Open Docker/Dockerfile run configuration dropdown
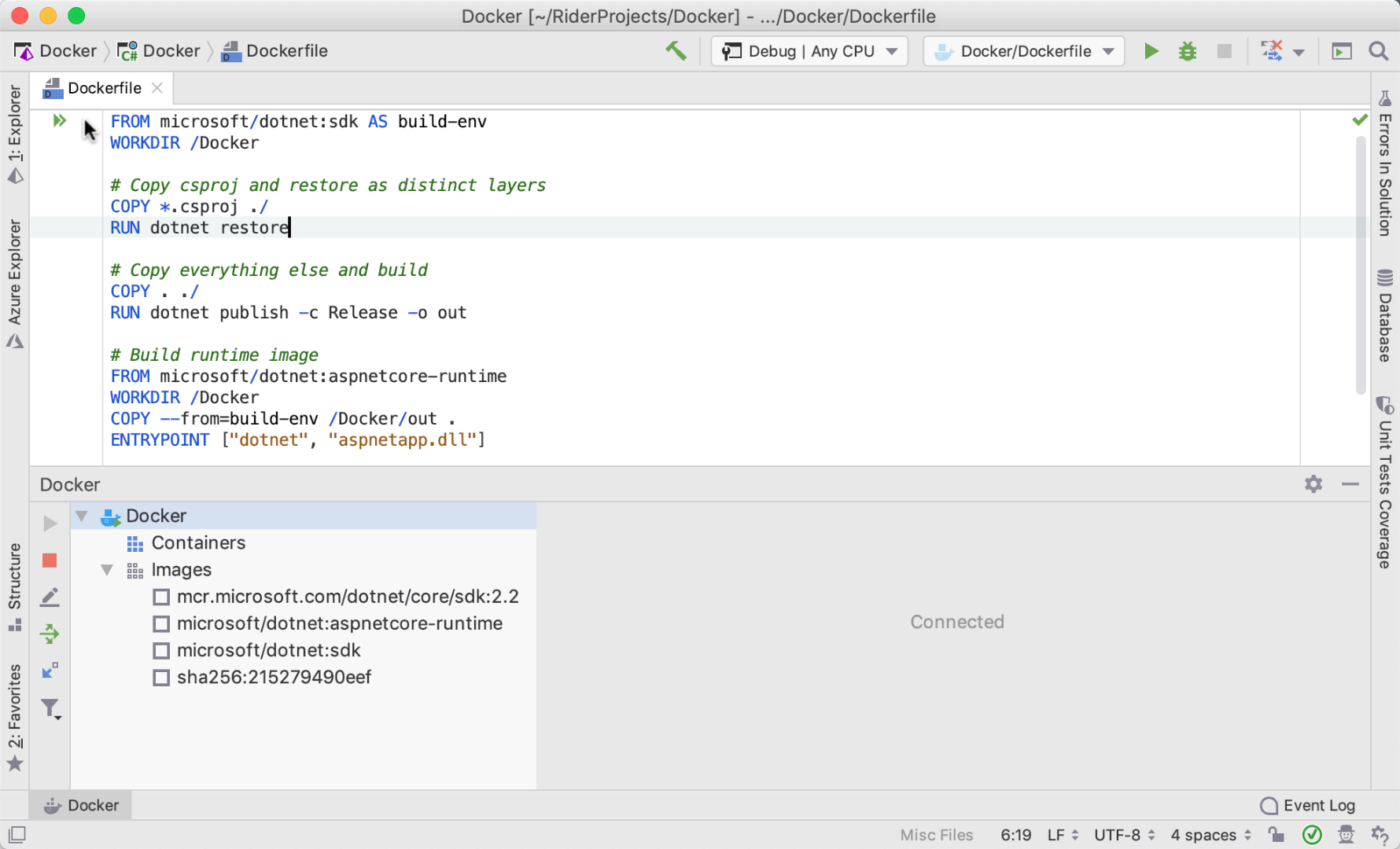Image resolution: width=1400 pixels, height=849 pixels. click(x=1023, y=51)
